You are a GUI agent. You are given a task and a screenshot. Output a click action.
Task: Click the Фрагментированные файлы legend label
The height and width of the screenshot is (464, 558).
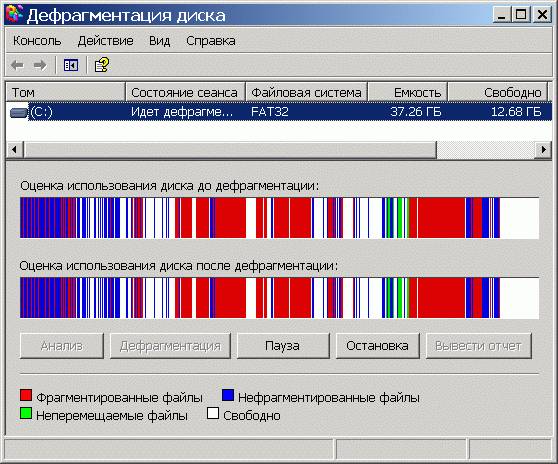coord(120,397)
